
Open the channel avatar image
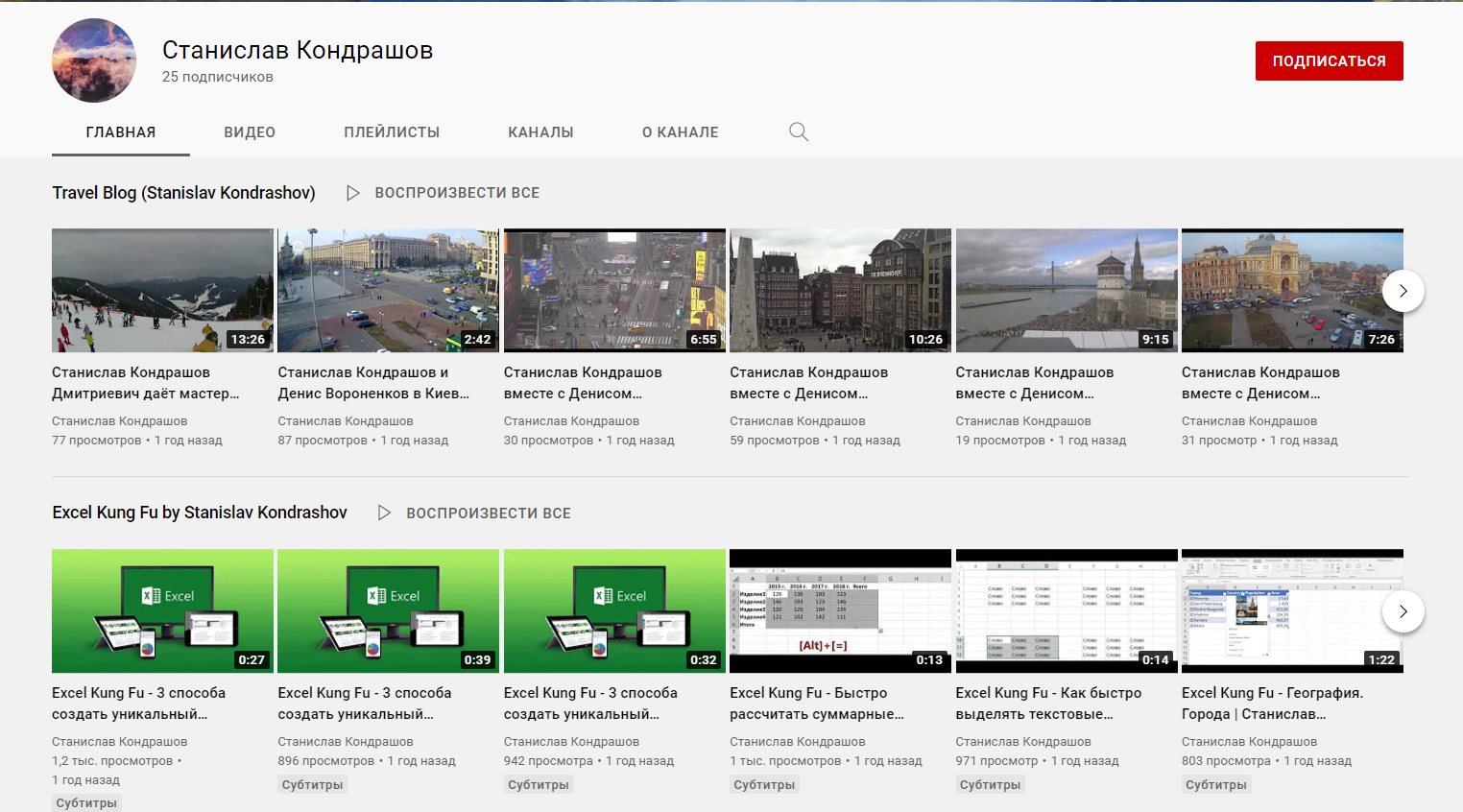coord(94,60)
